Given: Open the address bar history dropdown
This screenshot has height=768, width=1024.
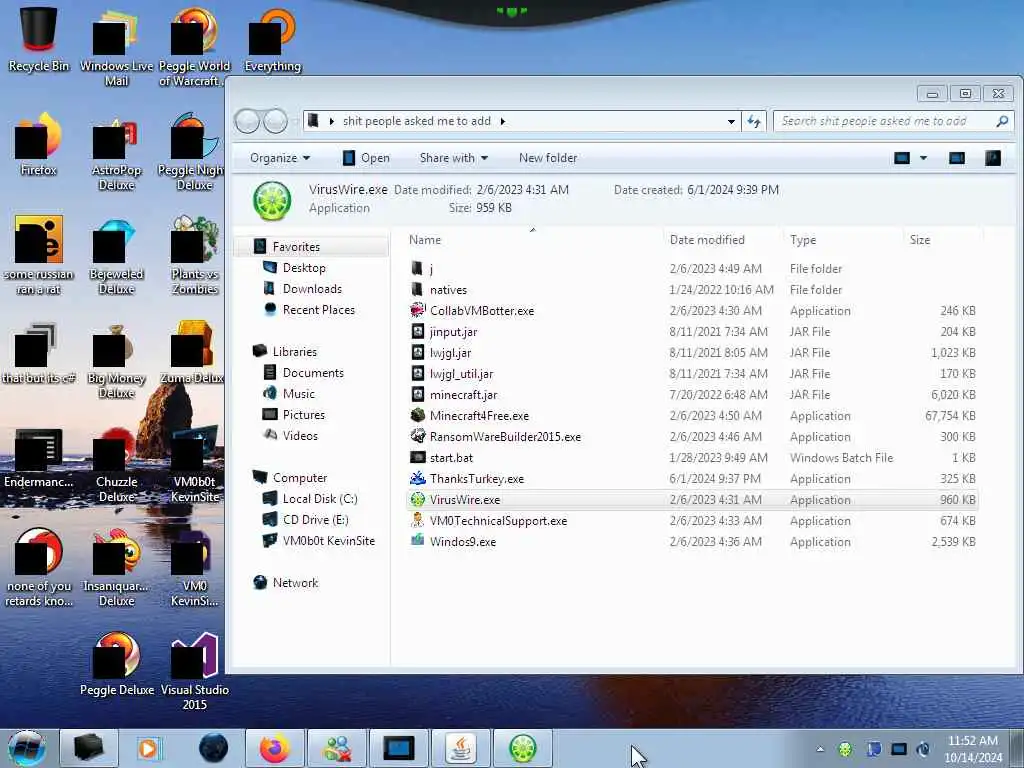Looking at the screenshot, I should click(x=731, y=121).
